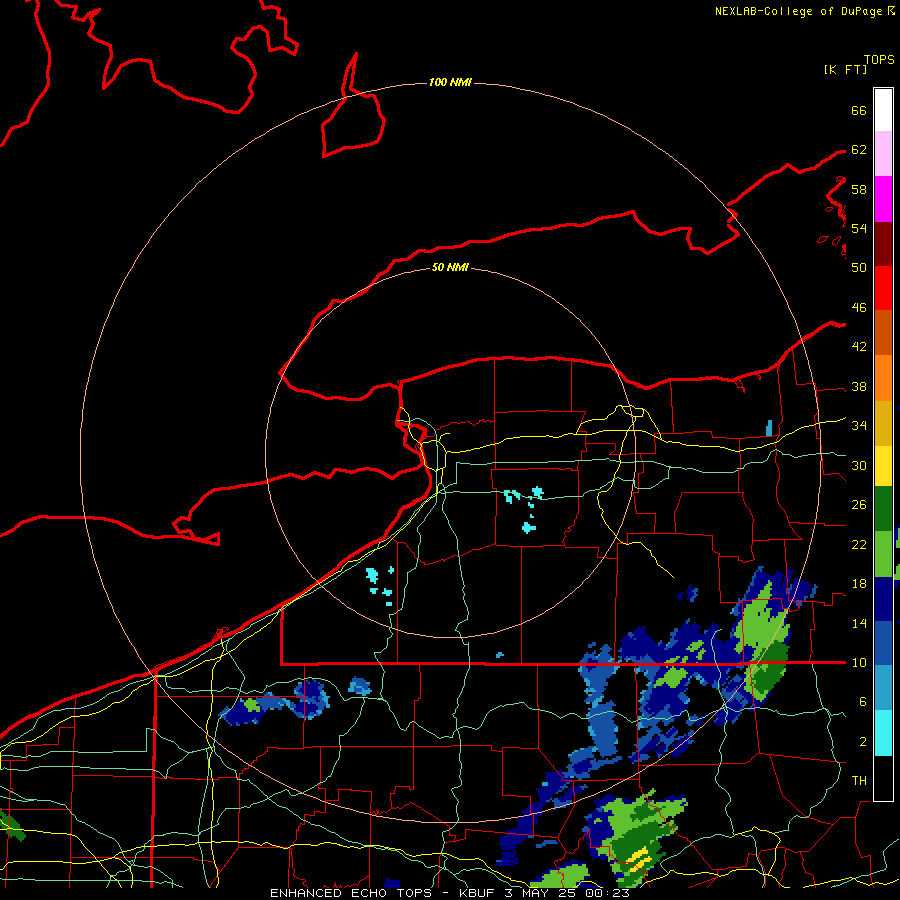Image resolution: width=900 pixels, height=900 pixels.
Task: Click the "62" legend value
Action: pos(859,150)
